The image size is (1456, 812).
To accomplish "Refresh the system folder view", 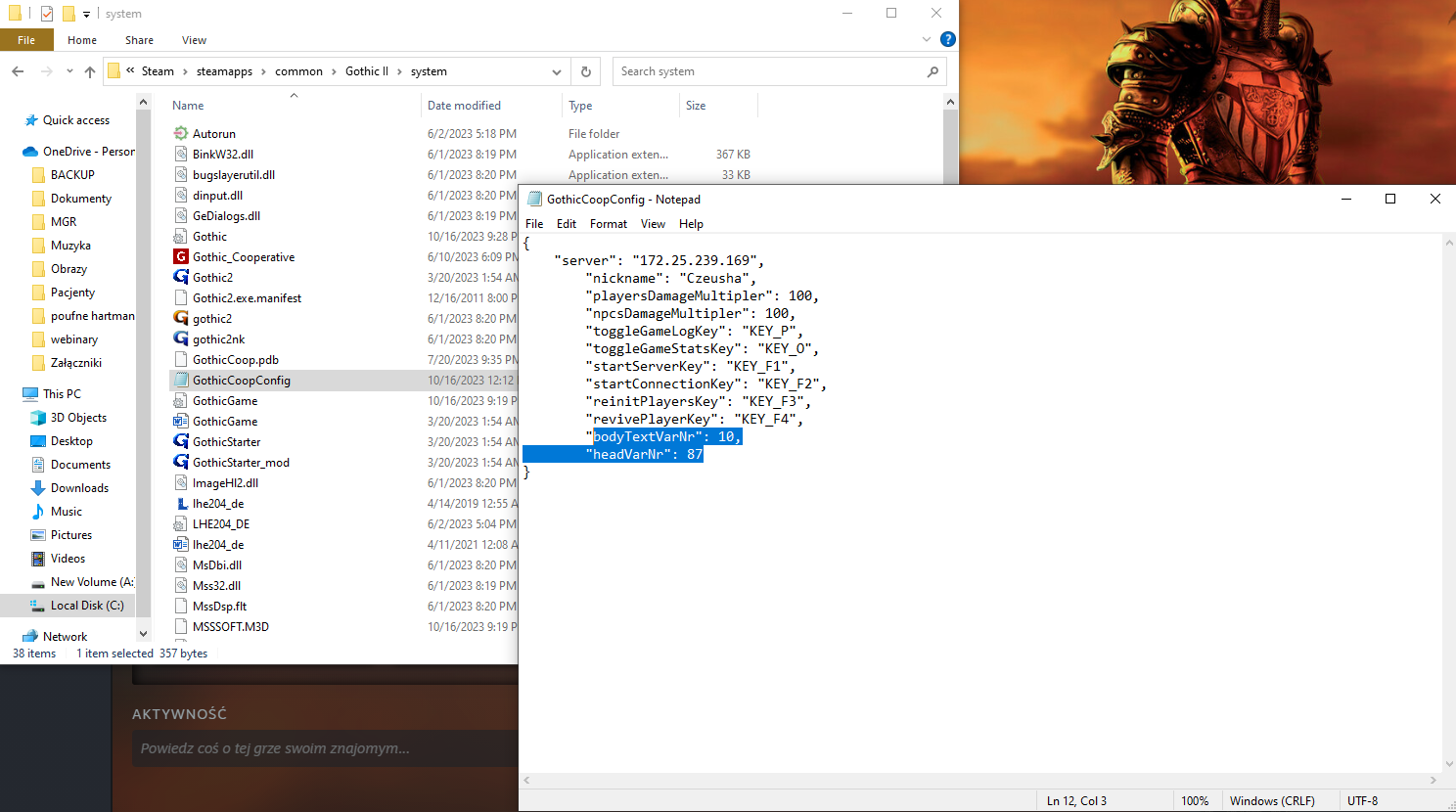I will click(x=586, y=71).
